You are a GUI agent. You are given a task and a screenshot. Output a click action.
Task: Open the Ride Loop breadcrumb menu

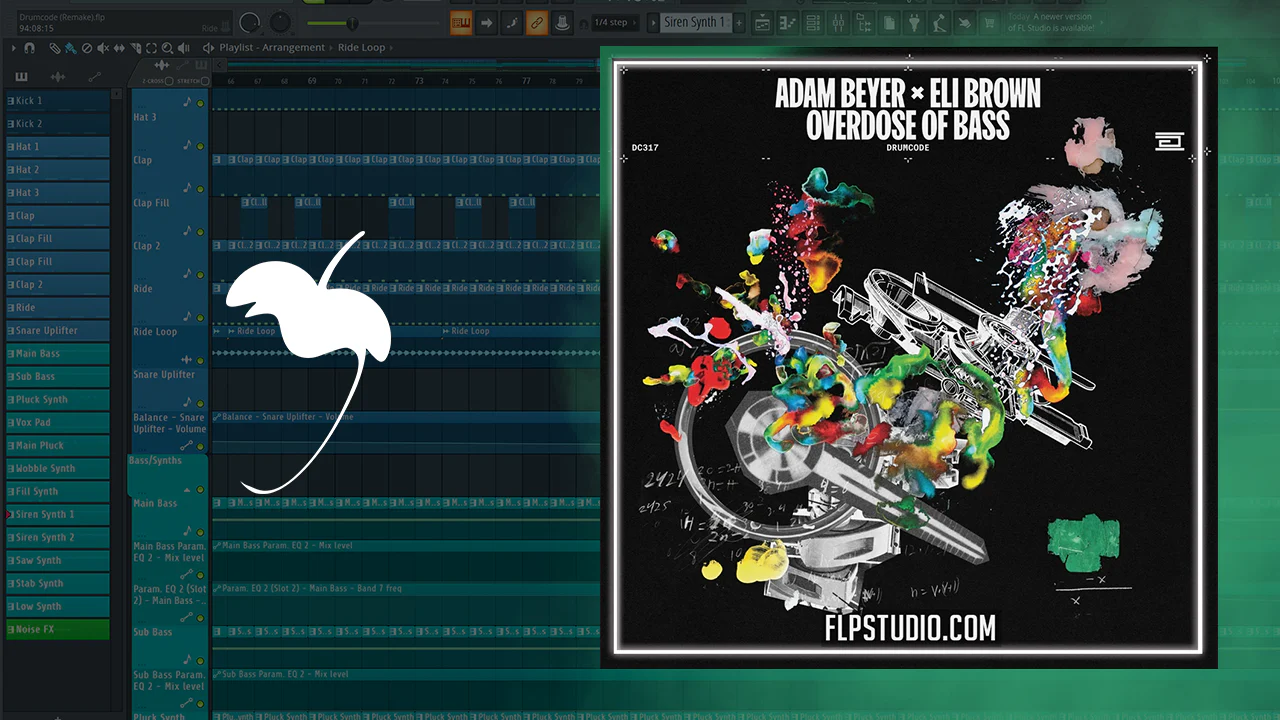pos(361,48)
